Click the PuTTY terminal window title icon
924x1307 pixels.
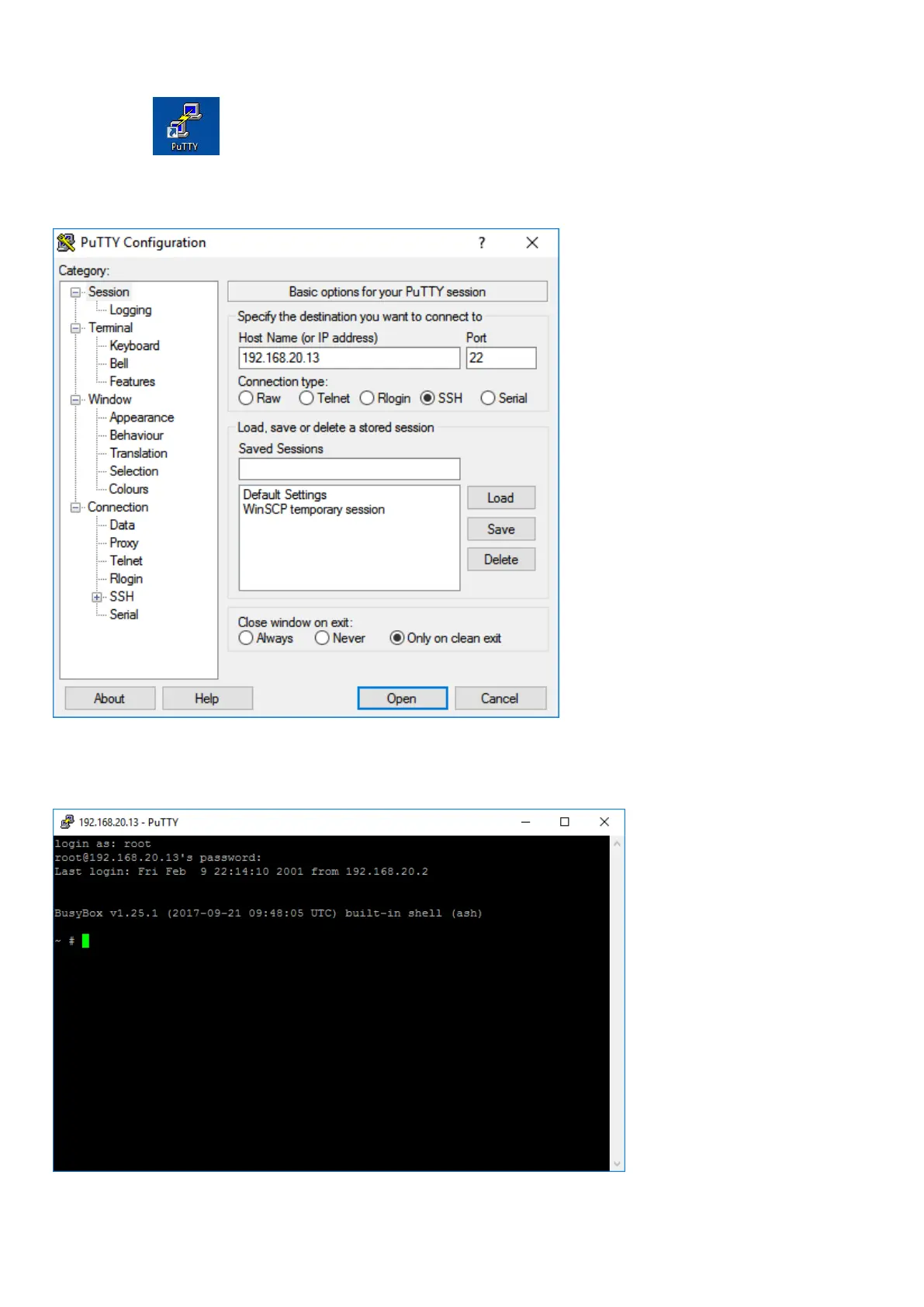coord(67,822)
